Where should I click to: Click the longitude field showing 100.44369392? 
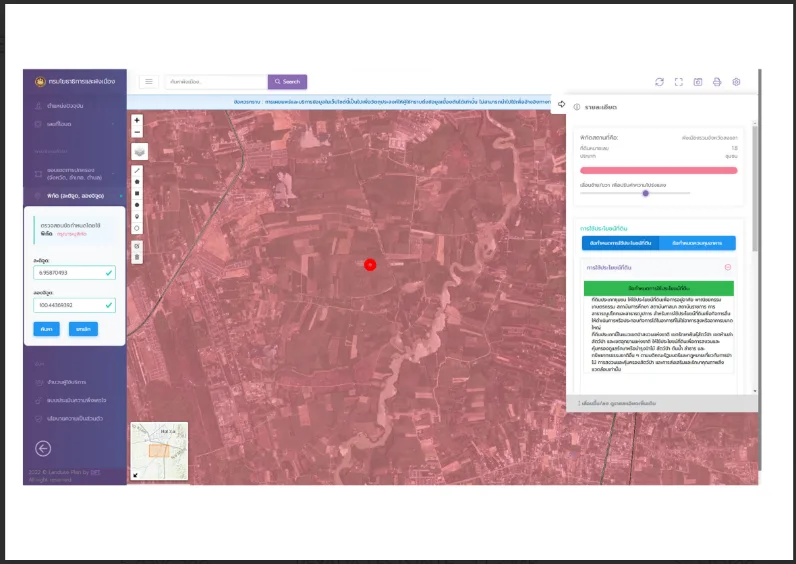click(x=74, y=305)
